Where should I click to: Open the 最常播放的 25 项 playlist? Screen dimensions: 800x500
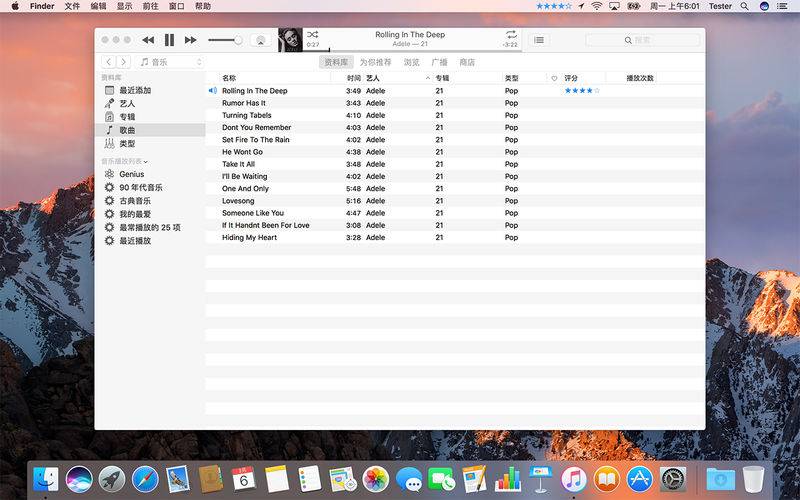click(150, 227)
